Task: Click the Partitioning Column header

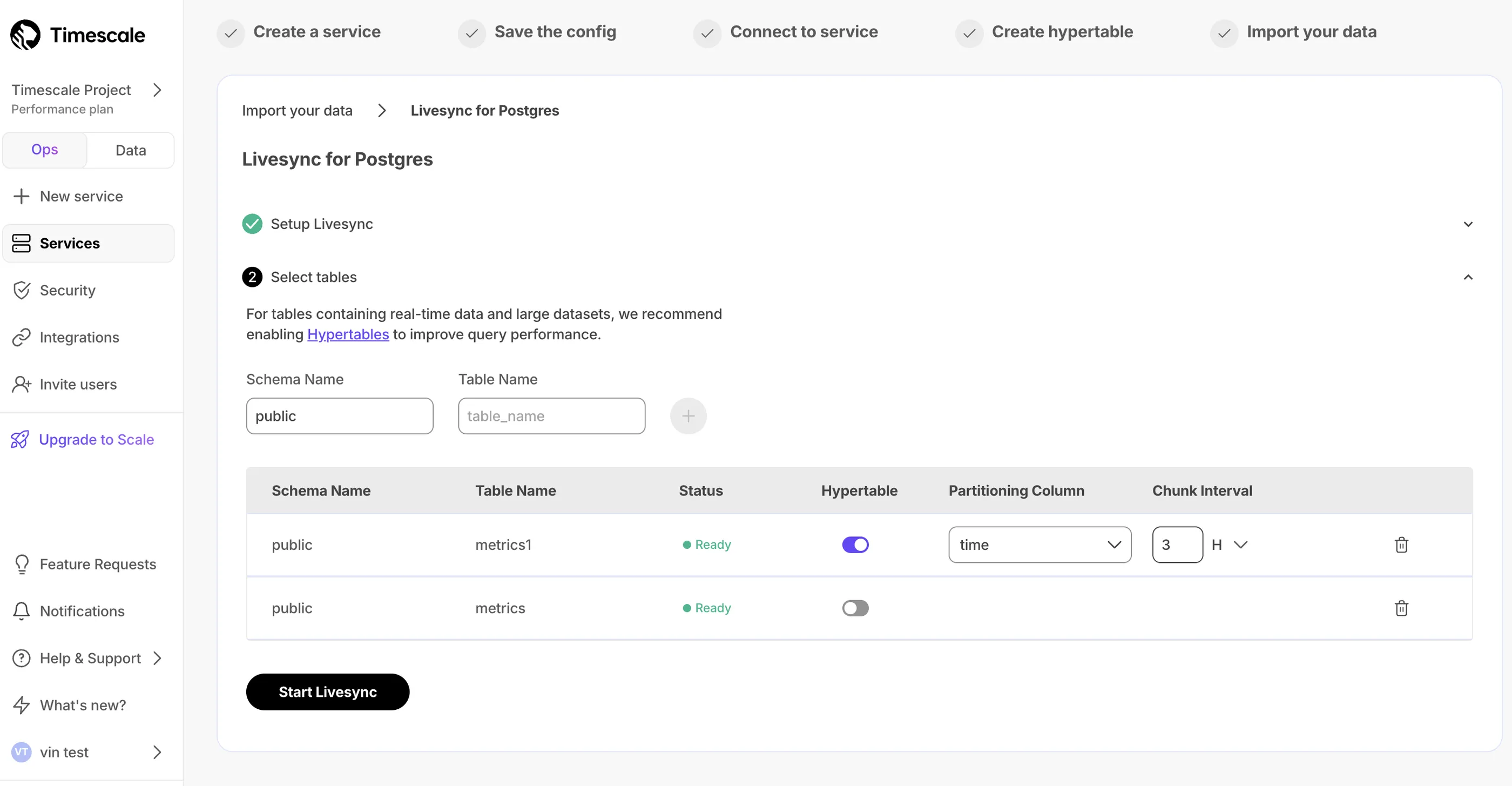Action: [1016, 490]
